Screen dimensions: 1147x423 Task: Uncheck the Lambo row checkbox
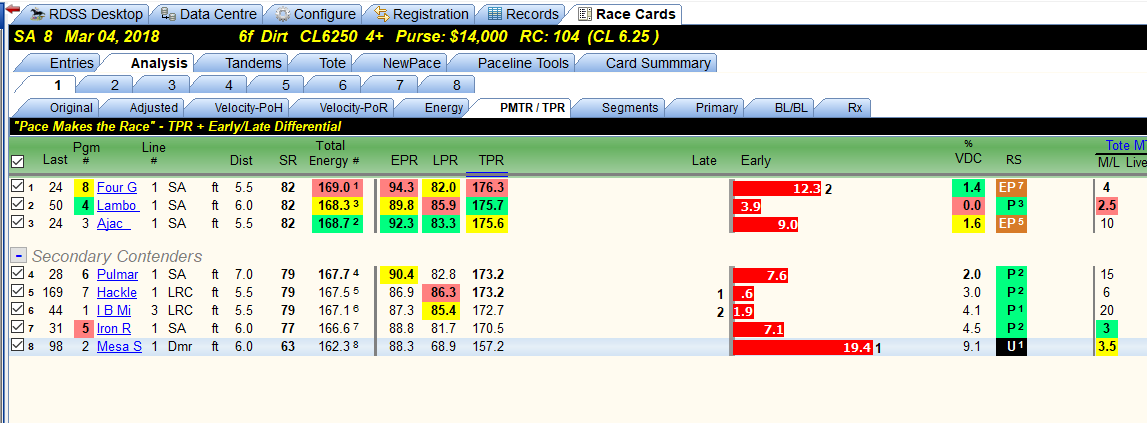[18, 205]
